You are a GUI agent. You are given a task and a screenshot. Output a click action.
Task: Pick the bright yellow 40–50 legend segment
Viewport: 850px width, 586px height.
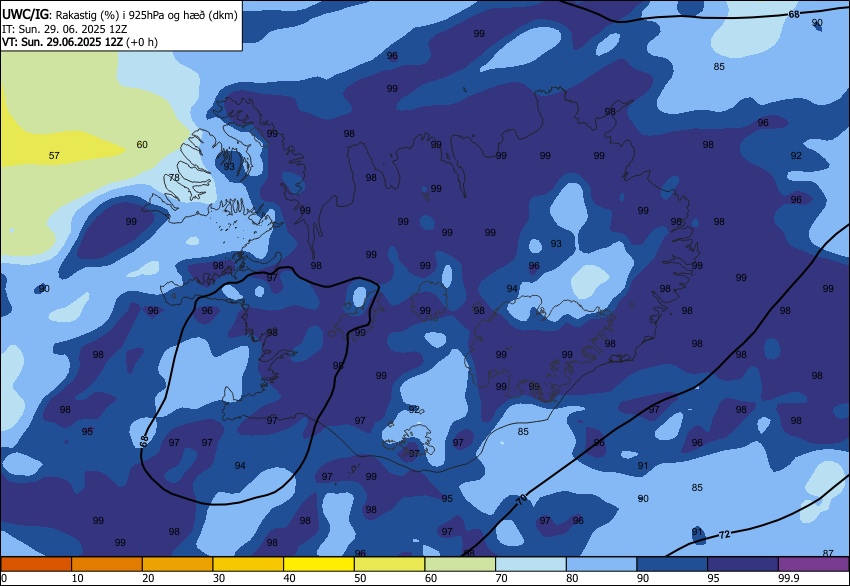tap(319, 564)
